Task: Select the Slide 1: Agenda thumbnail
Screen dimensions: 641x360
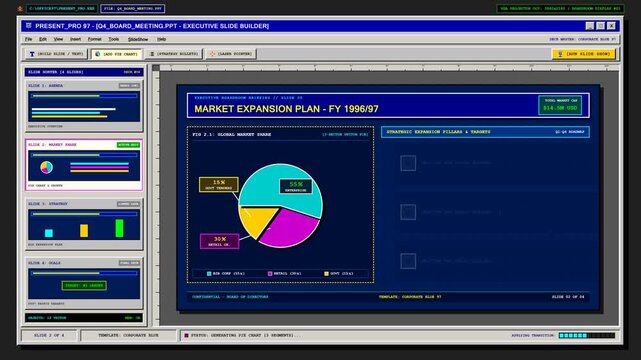Action: (x=84, y=106)
